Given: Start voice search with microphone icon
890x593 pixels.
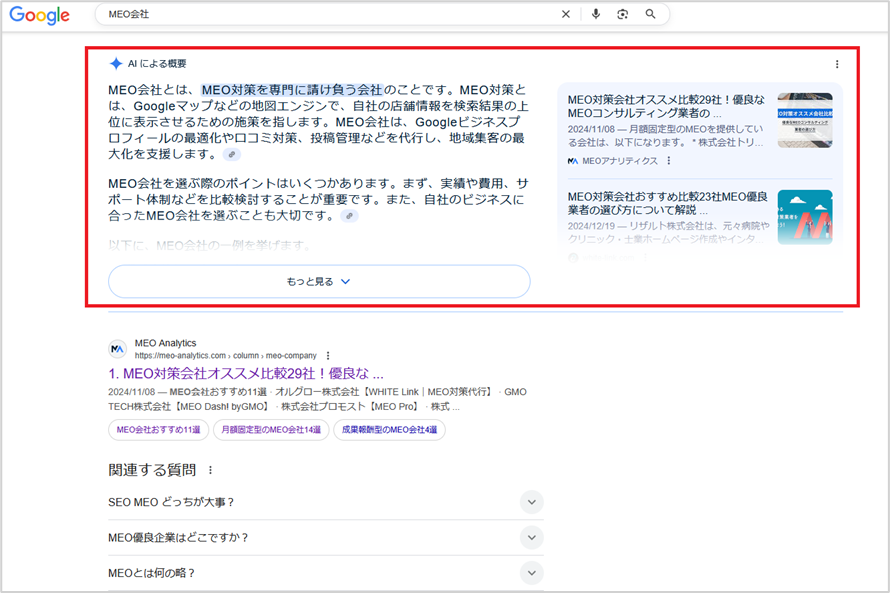Looking at the screenshot, I should click(595, 14).
